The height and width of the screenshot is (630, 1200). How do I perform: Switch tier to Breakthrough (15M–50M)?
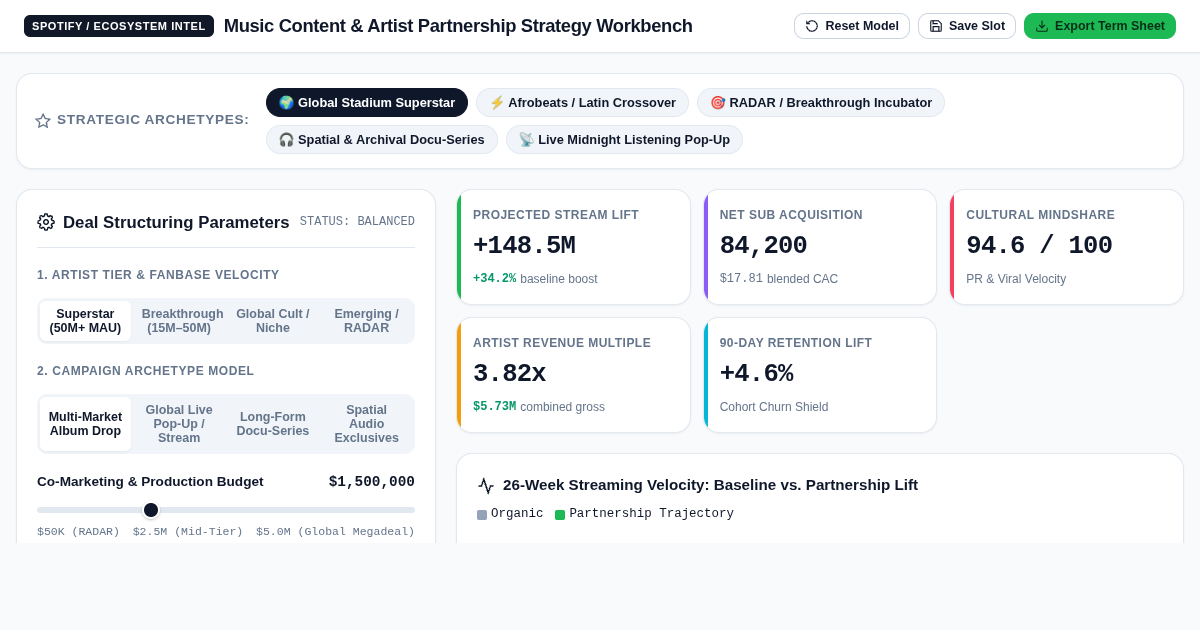[x=179, y=321]
